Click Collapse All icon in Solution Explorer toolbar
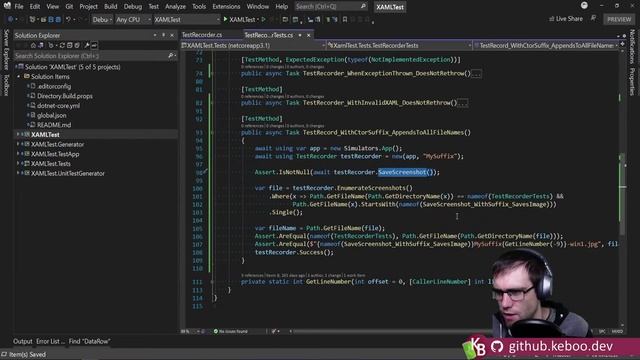This screenshot has width=640, height=360. pyautogui.click(x=69, y=45)
